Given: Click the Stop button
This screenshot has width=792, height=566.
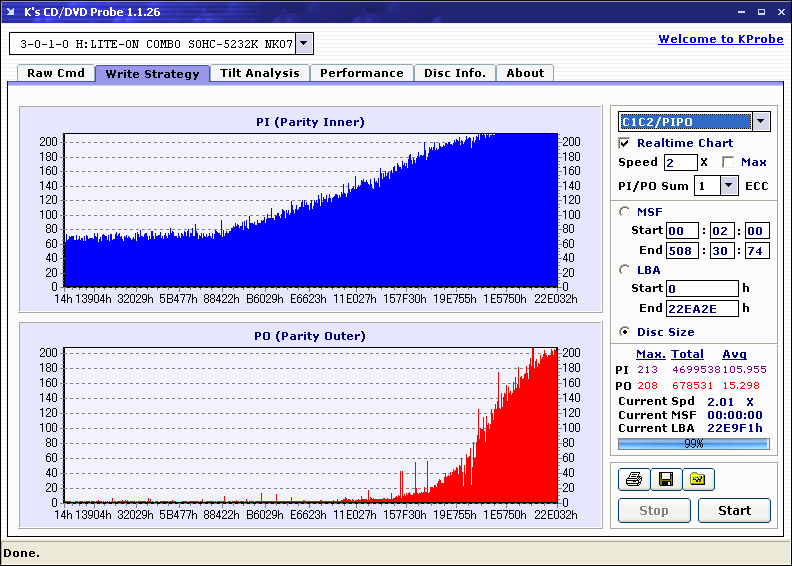Looking at the screenshot, I should coord(654,510).
